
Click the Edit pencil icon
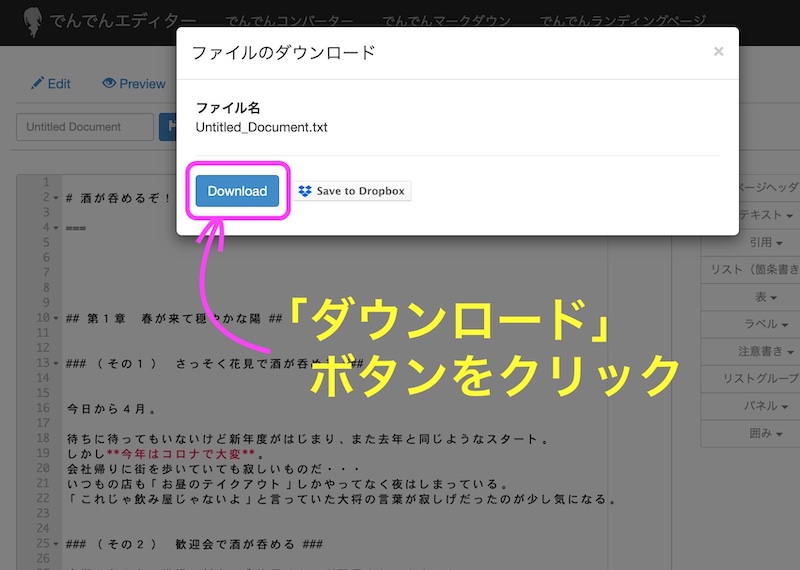tap(37, 83)
